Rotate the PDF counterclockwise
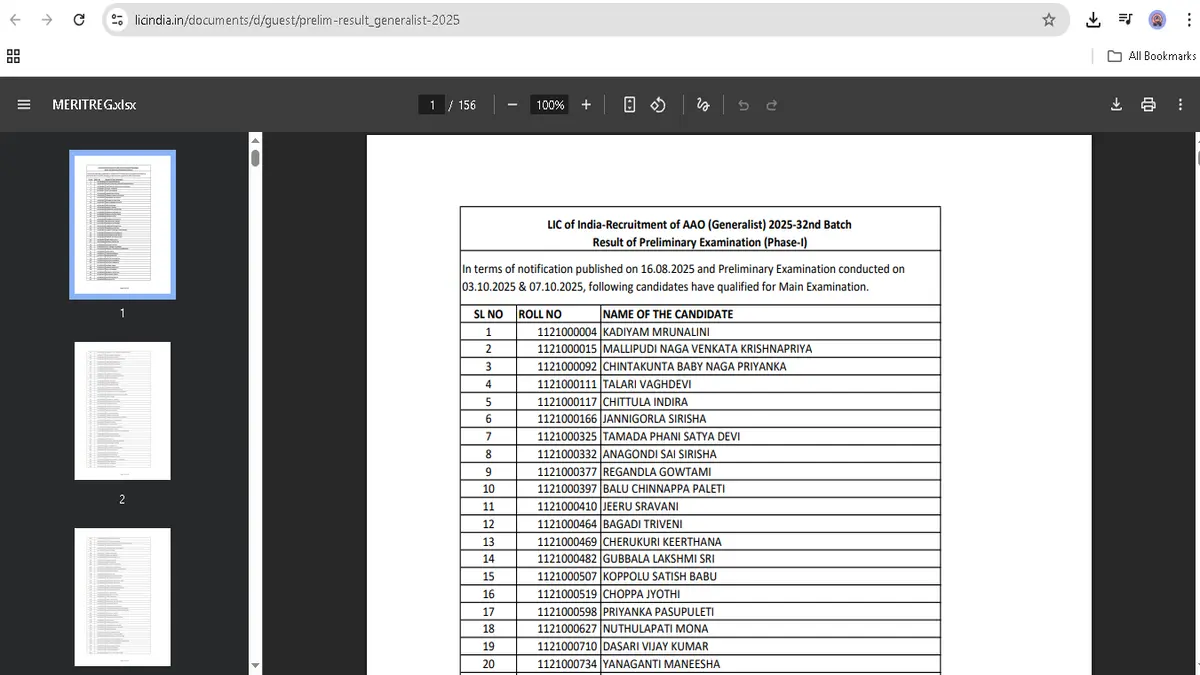The image size is (1200, 675). pos(658,104)
